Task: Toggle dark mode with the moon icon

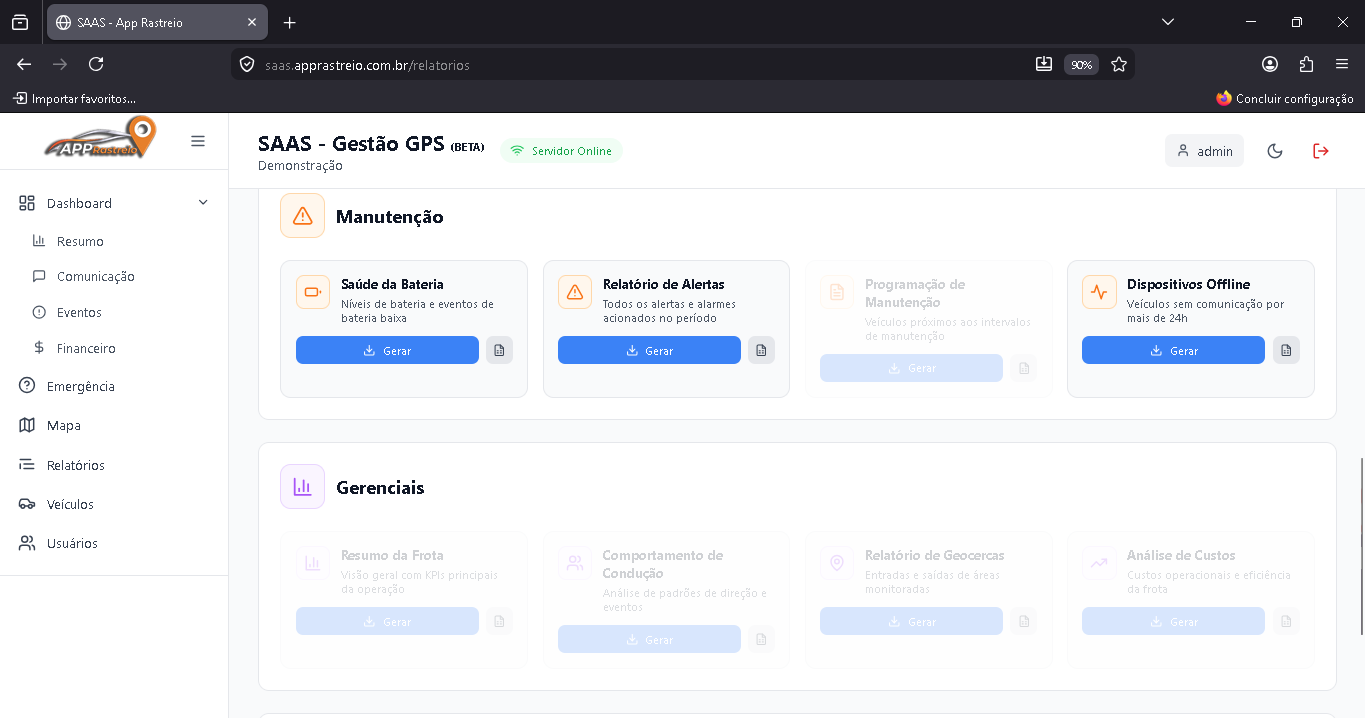Action: (x=1274, y=151)
